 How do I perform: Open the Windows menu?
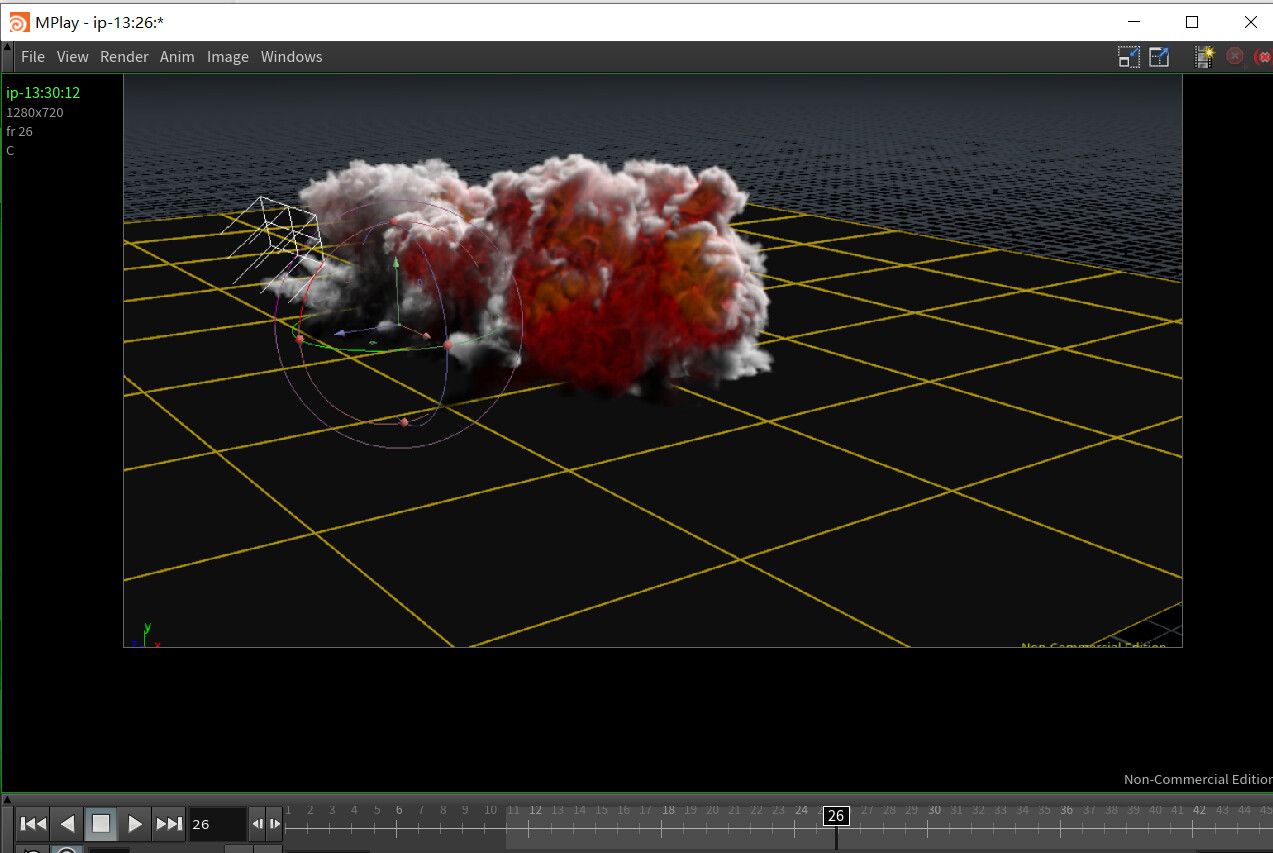click(291, 57)
